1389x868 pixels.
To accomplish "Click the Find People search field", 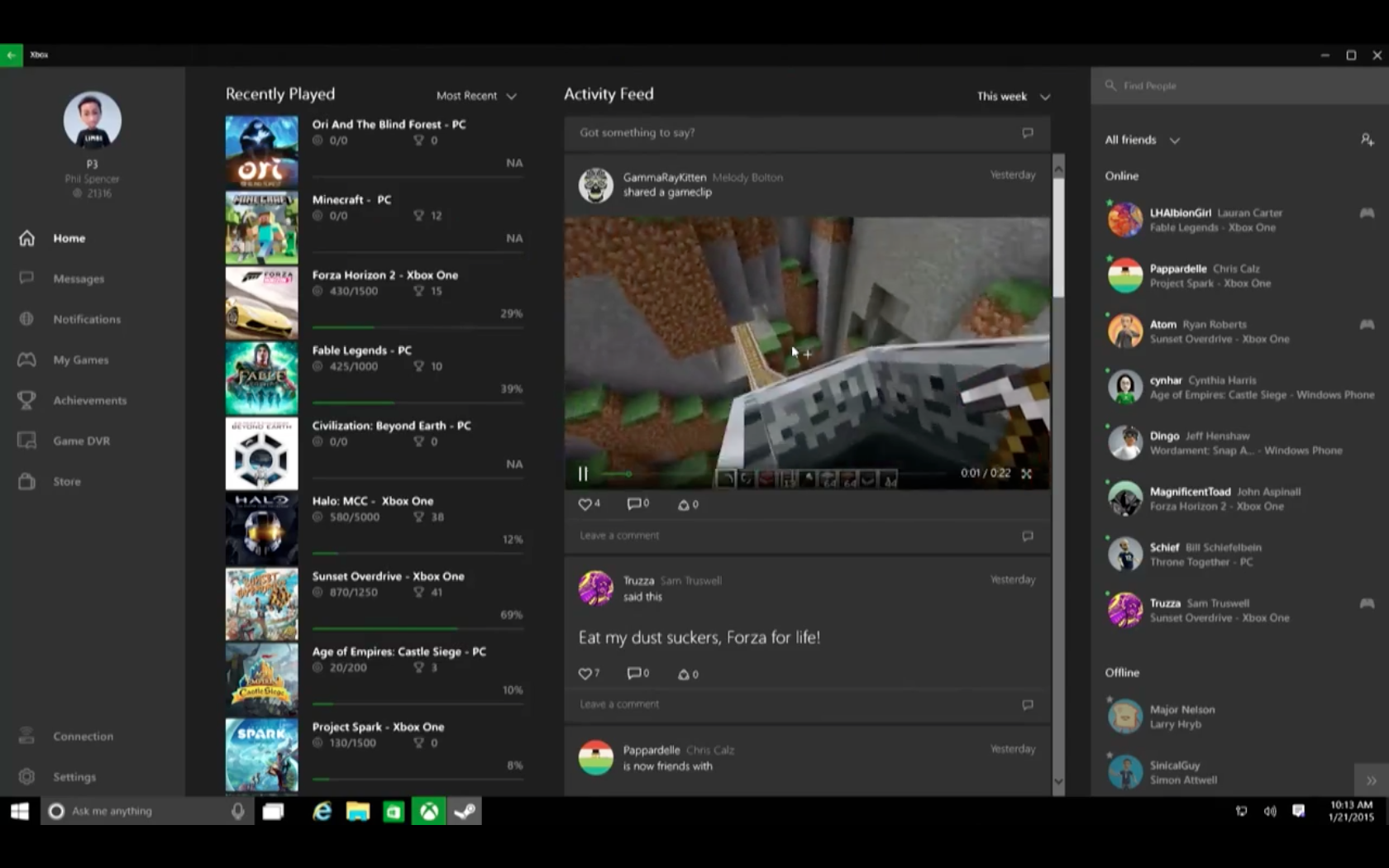I will [1239, 85].
